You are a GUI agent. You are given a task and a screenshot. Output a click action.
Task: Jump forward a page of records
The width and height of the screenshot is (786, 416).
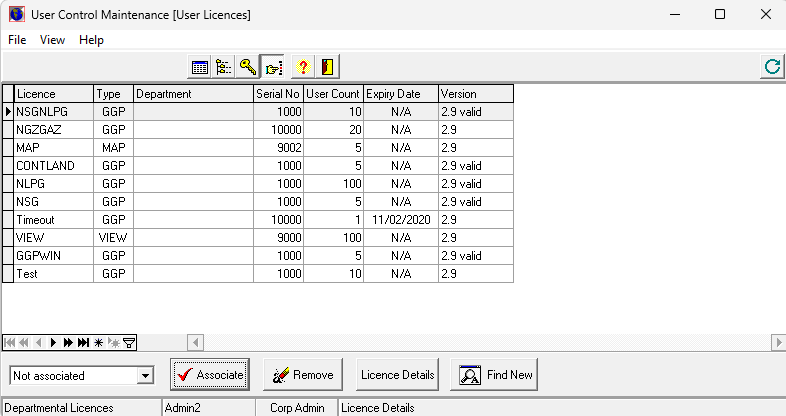coord(68,343)
